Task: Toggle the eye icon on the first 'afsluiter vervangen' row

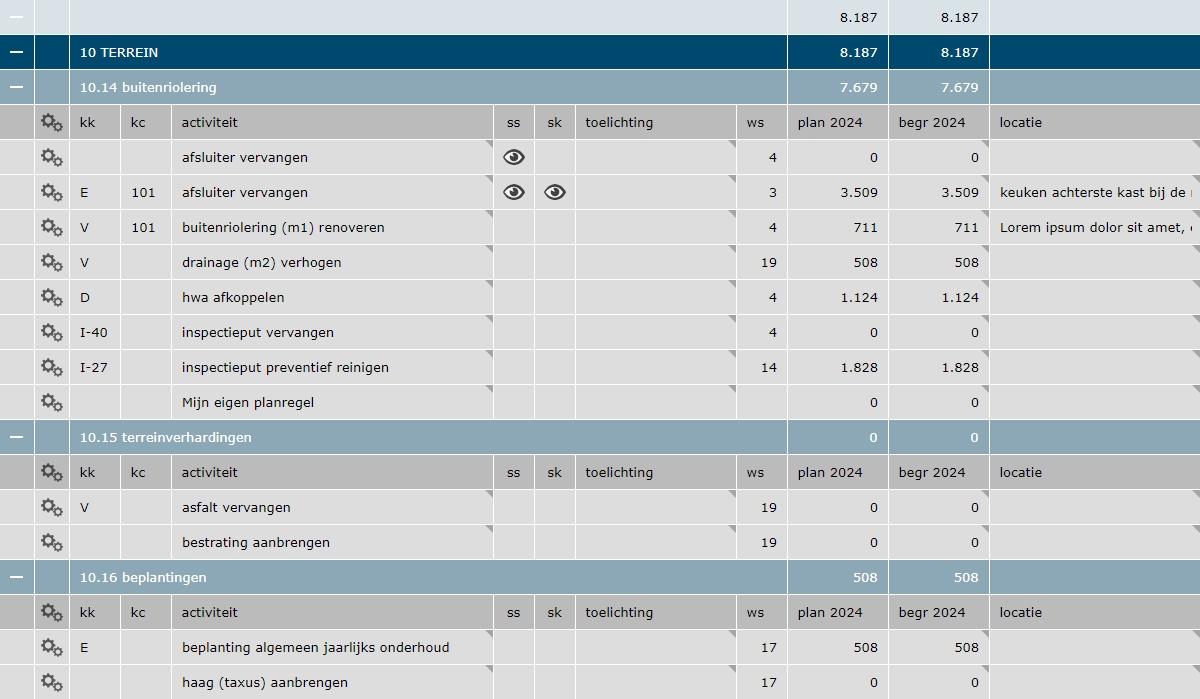Action: tap(513, 157)
